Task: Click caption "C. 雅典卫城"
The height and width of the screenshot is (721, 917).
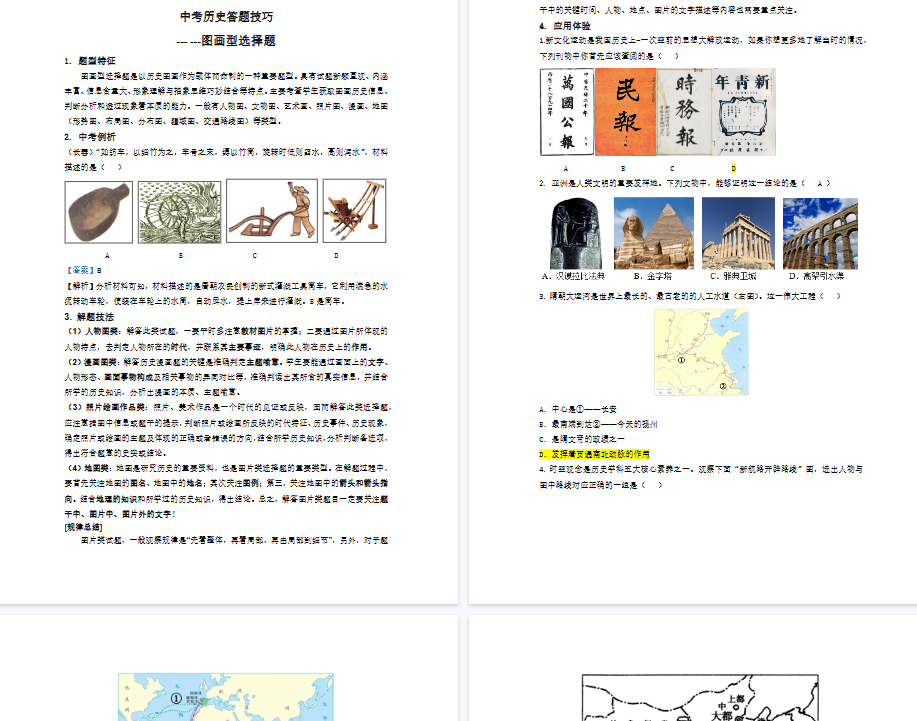Action: pyautogui.click(x=733, y=276)
